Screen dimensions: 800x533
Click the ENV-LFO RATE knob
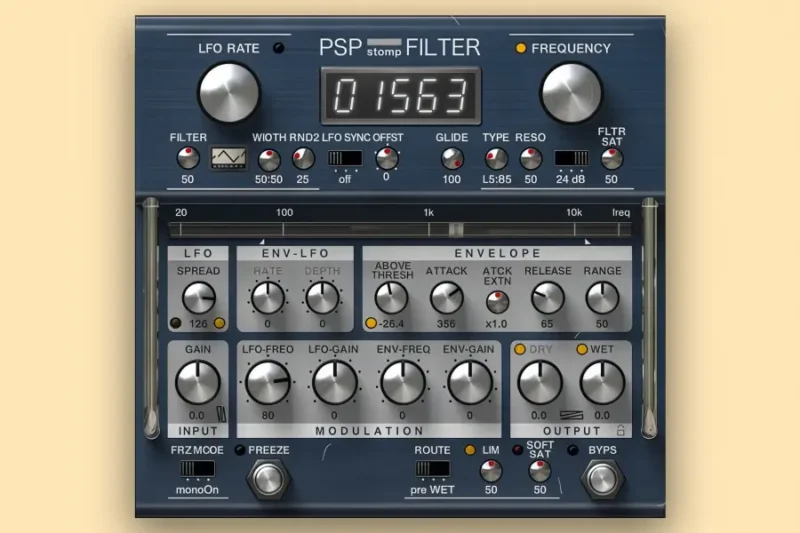[267, 298]
